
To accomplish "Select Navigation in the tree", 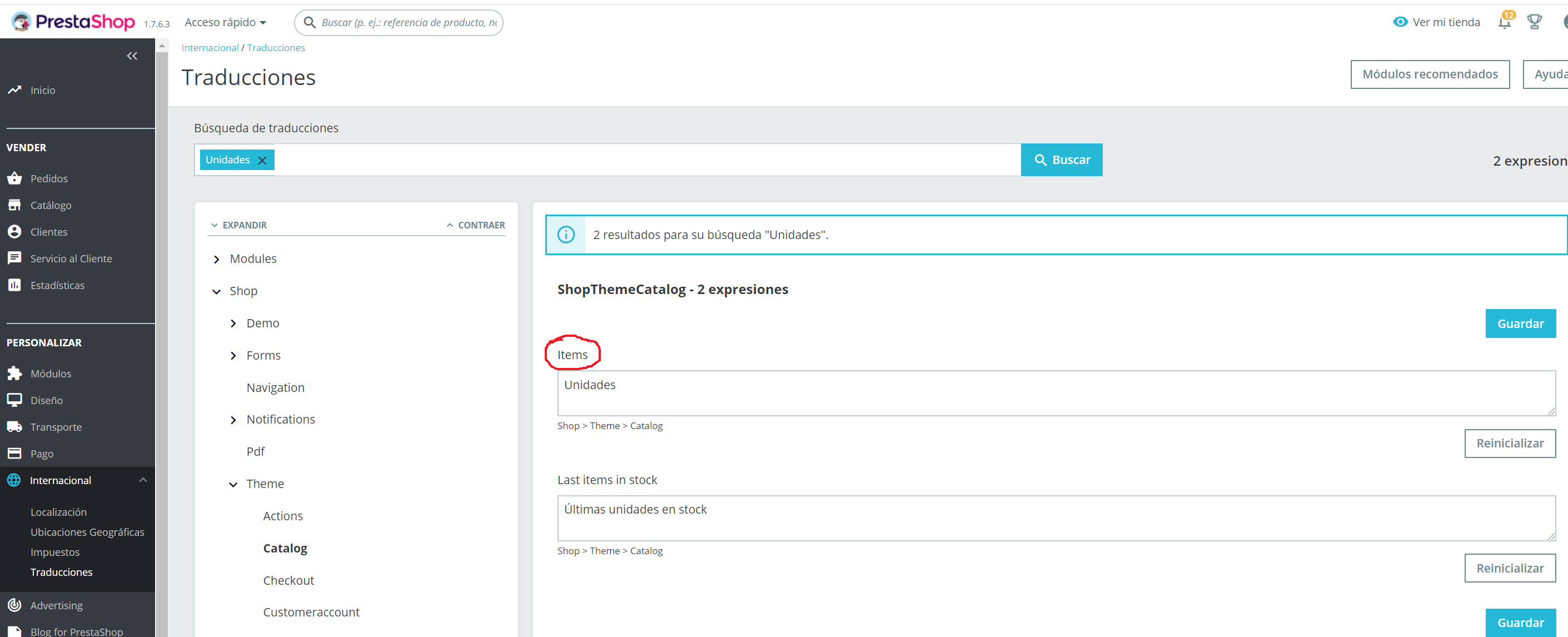I will click(x=275, y=388).
